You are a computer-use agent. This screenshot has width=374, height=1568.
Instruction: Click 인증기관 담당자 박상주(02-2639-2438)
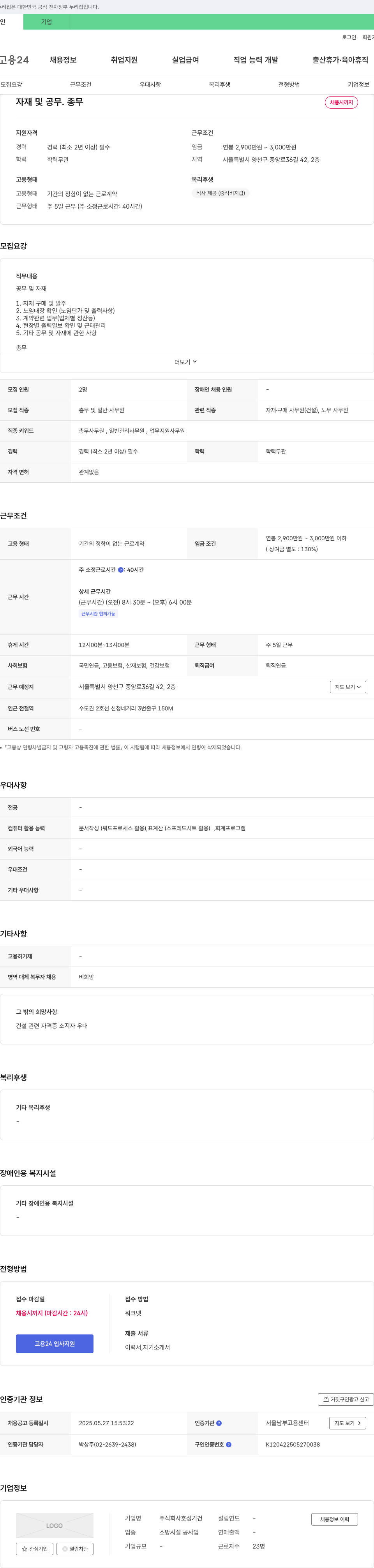(107, 1445)
